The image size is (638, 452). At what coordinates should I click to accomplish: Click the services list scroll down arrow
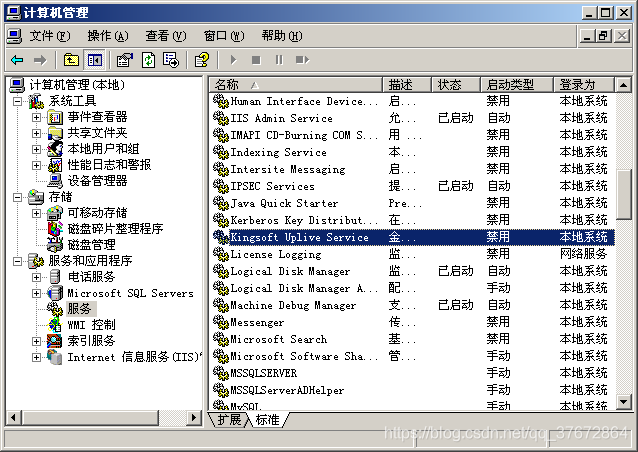point(623,402)
